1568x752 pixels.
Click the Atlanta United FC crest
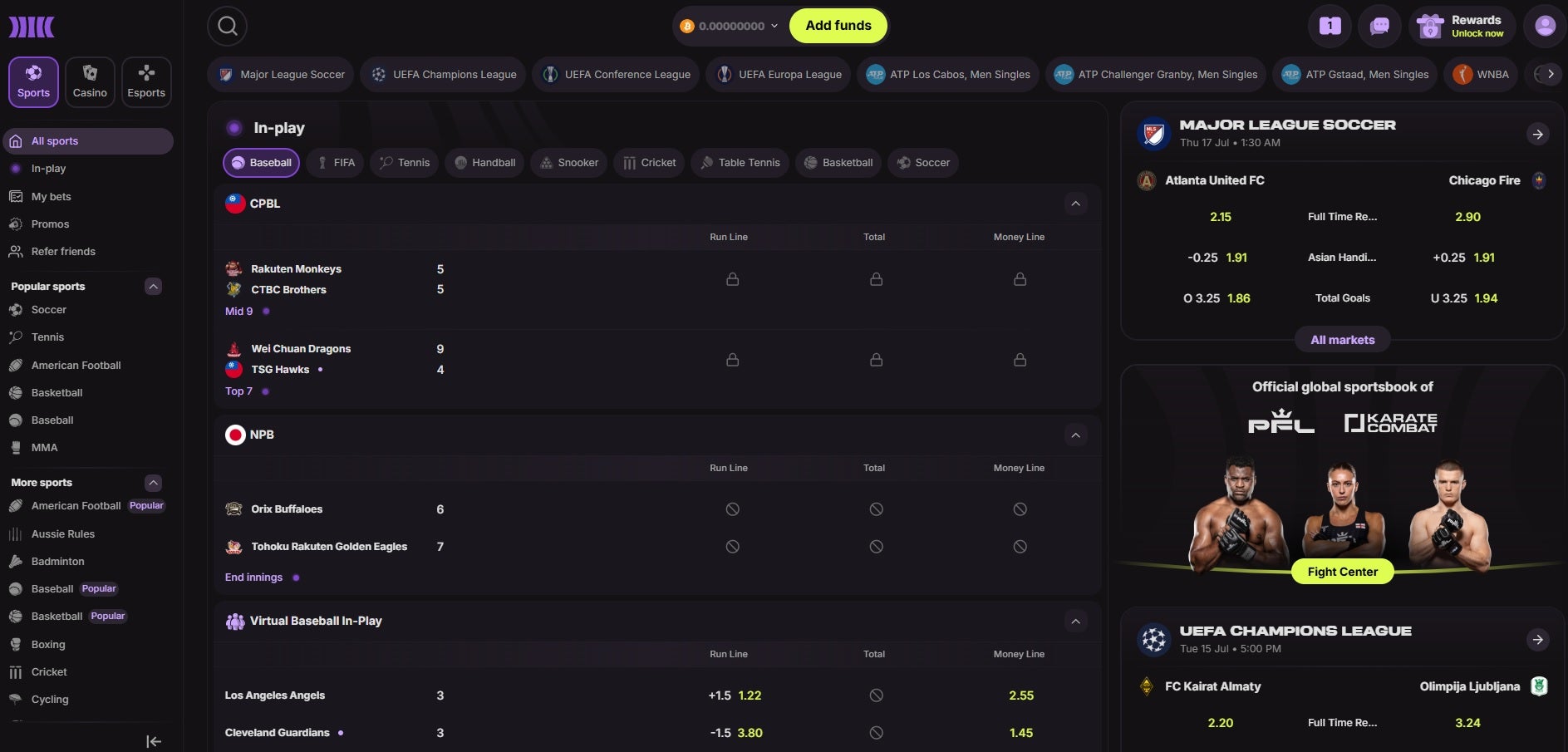click(x=1147, y=180)
